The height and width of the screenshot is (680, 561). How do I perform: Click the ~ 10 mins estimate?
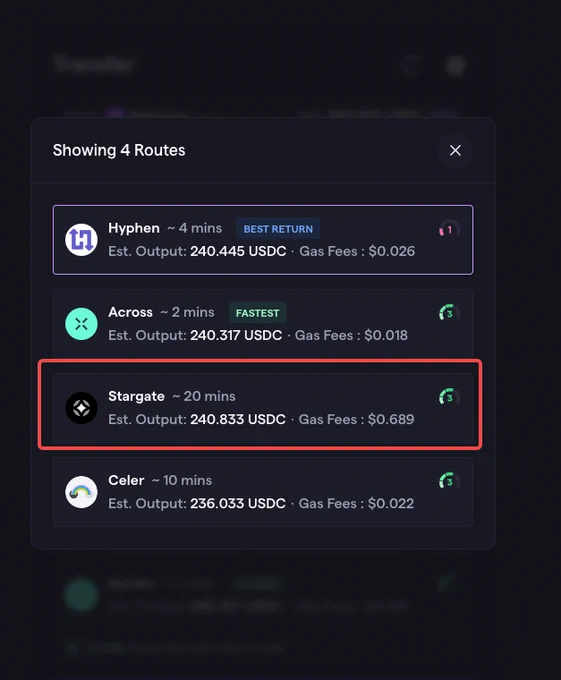tap(182, 481)
